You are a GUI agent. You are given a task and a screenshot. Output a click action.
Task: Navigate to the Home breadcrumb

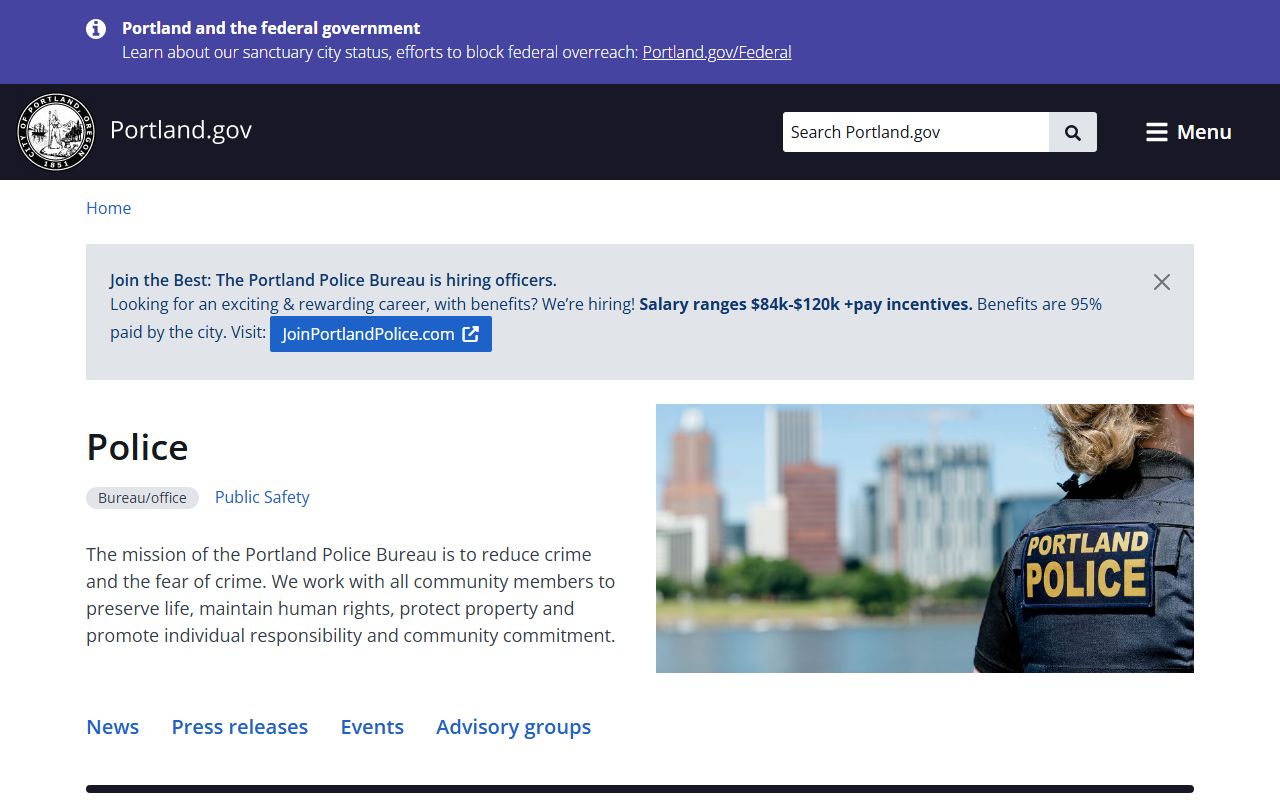(108, 208)
